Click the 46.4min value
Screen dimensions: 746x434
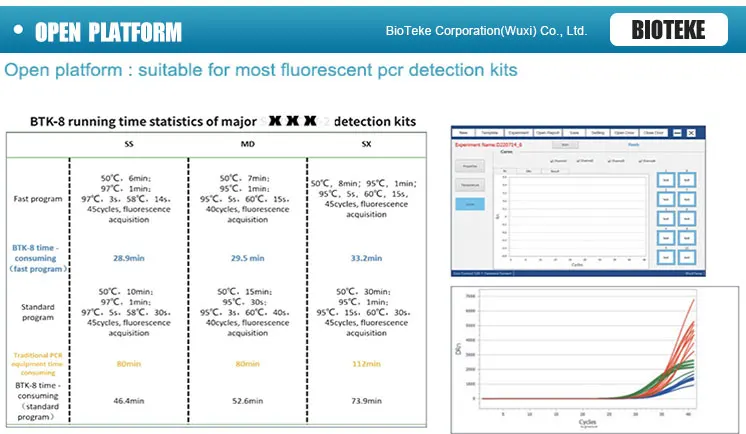point(128,401)
